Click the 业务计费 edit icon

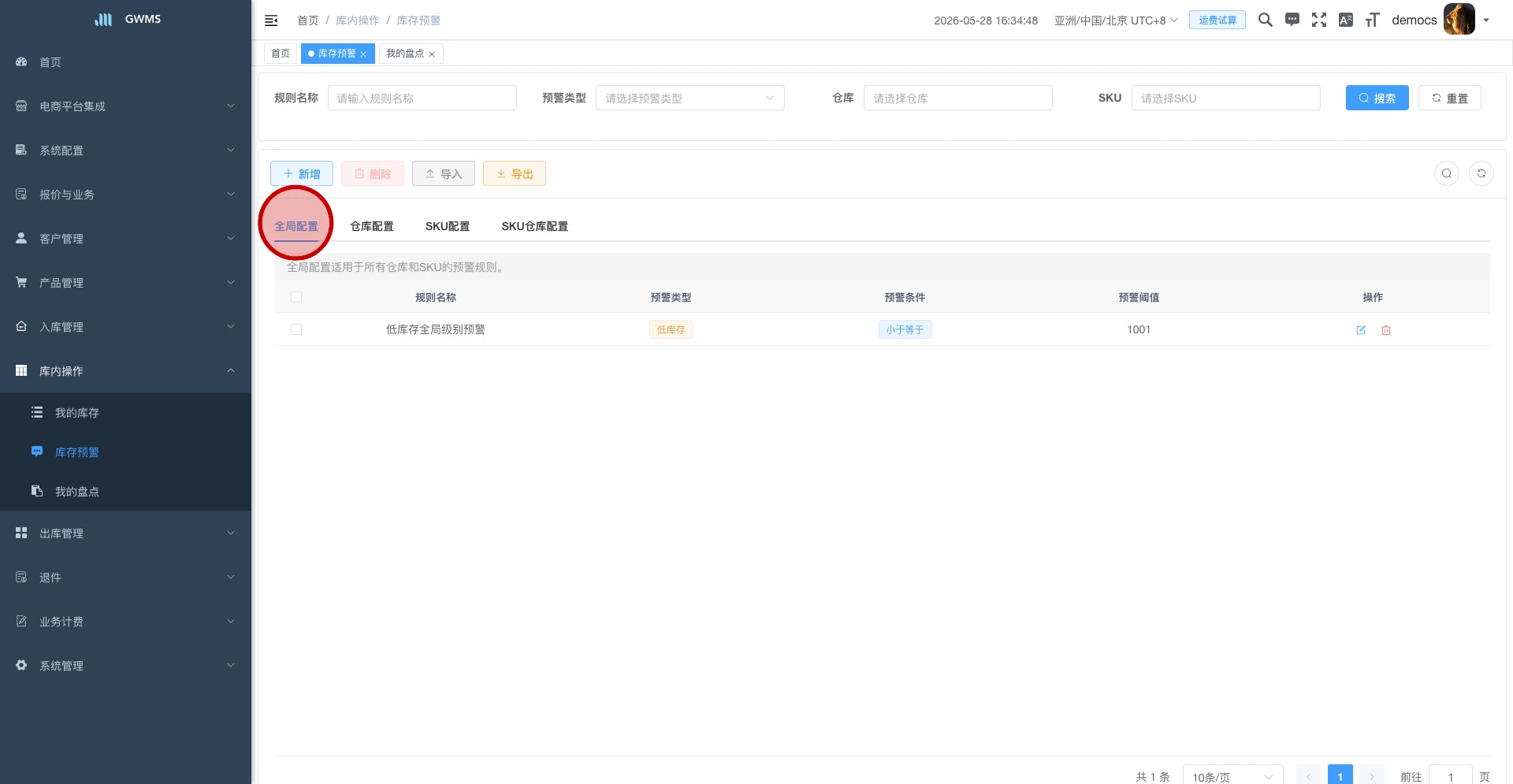(x=21, y=621)
